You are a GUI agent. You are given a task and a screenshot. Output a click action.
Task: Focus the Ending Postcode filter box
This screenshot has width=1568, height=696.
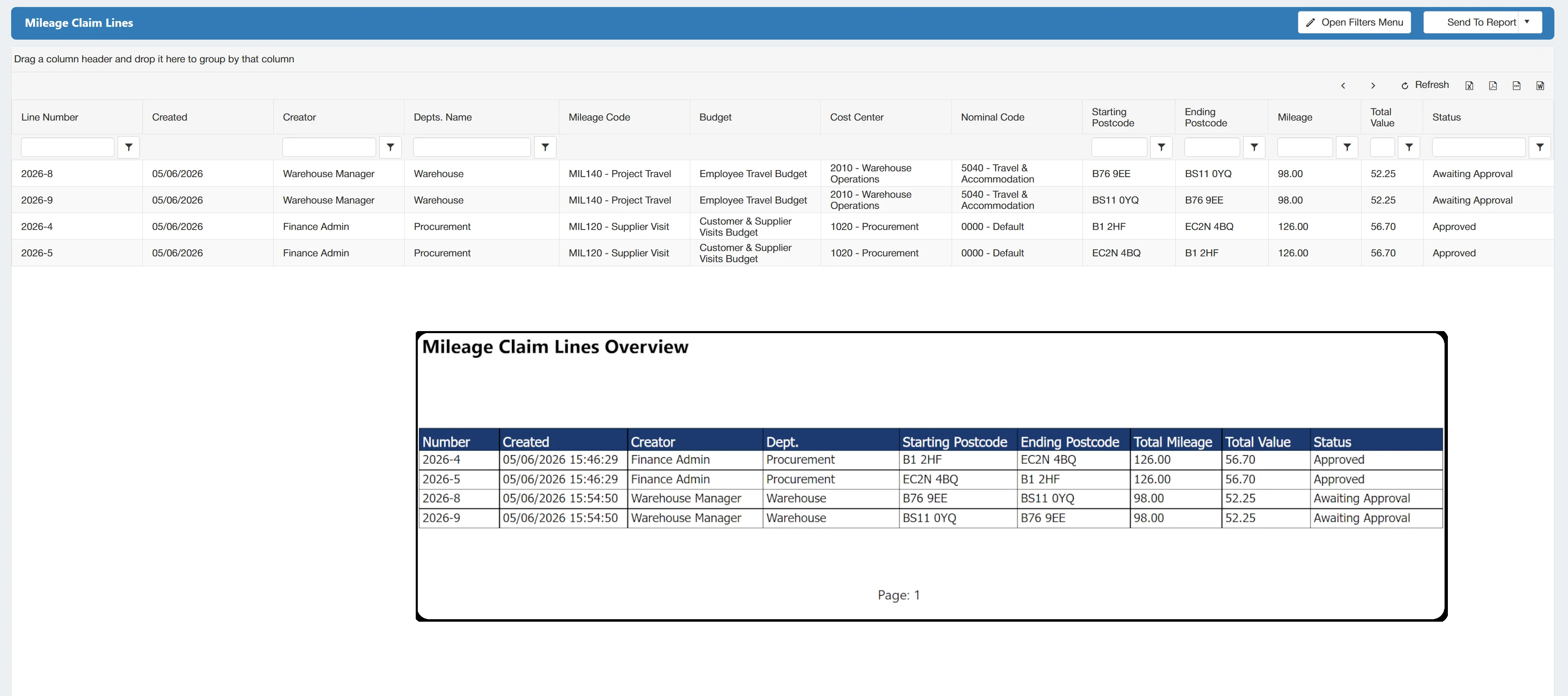tap(1212, 147)
